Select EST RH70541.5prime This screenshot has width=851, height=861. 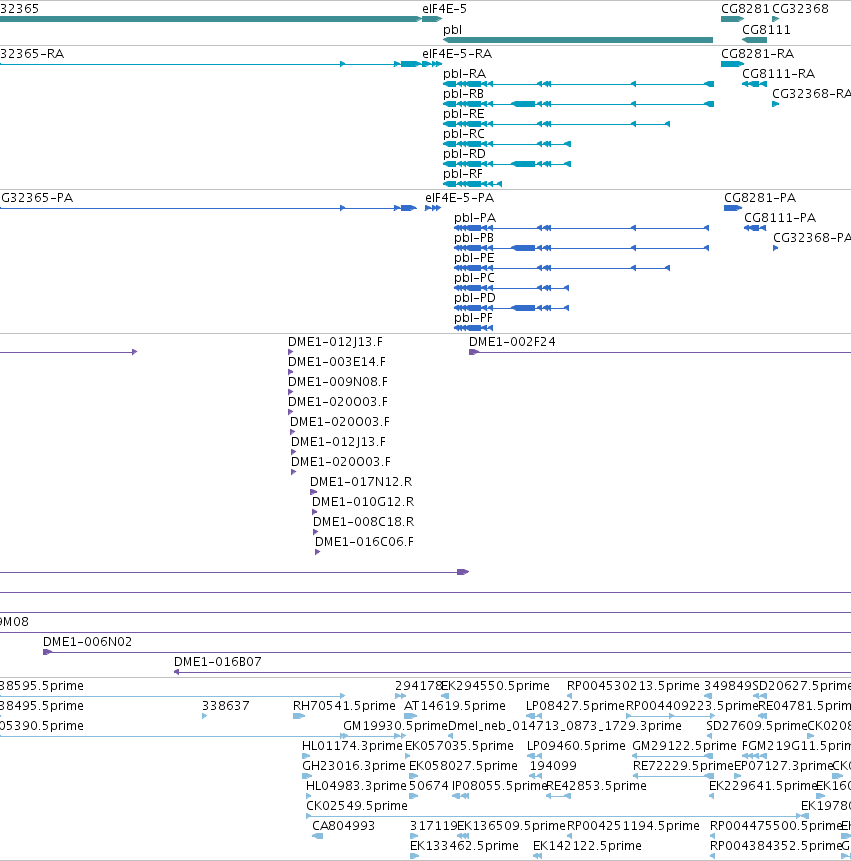(x=344, y=706)
